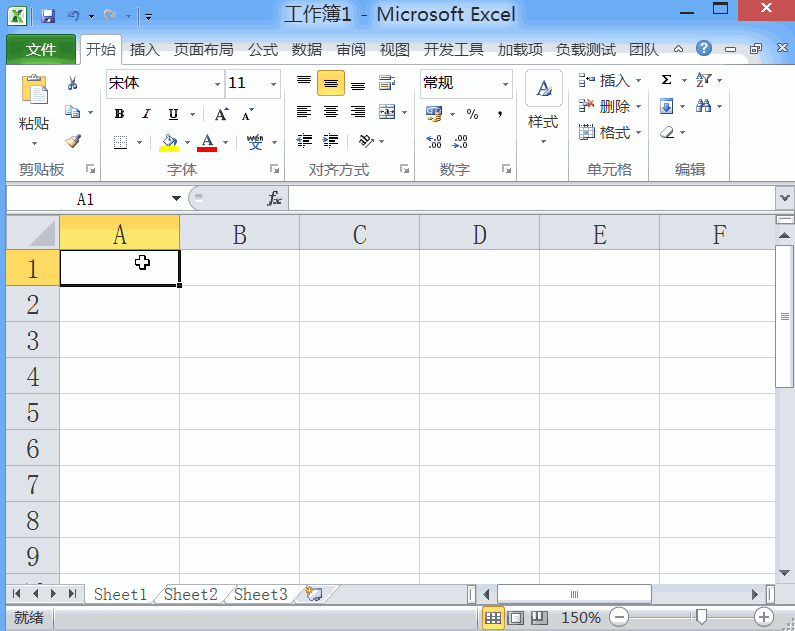Open the function wizard fx button
The height and width of the screenshot is (631, 795).
[x=274, y=198]
